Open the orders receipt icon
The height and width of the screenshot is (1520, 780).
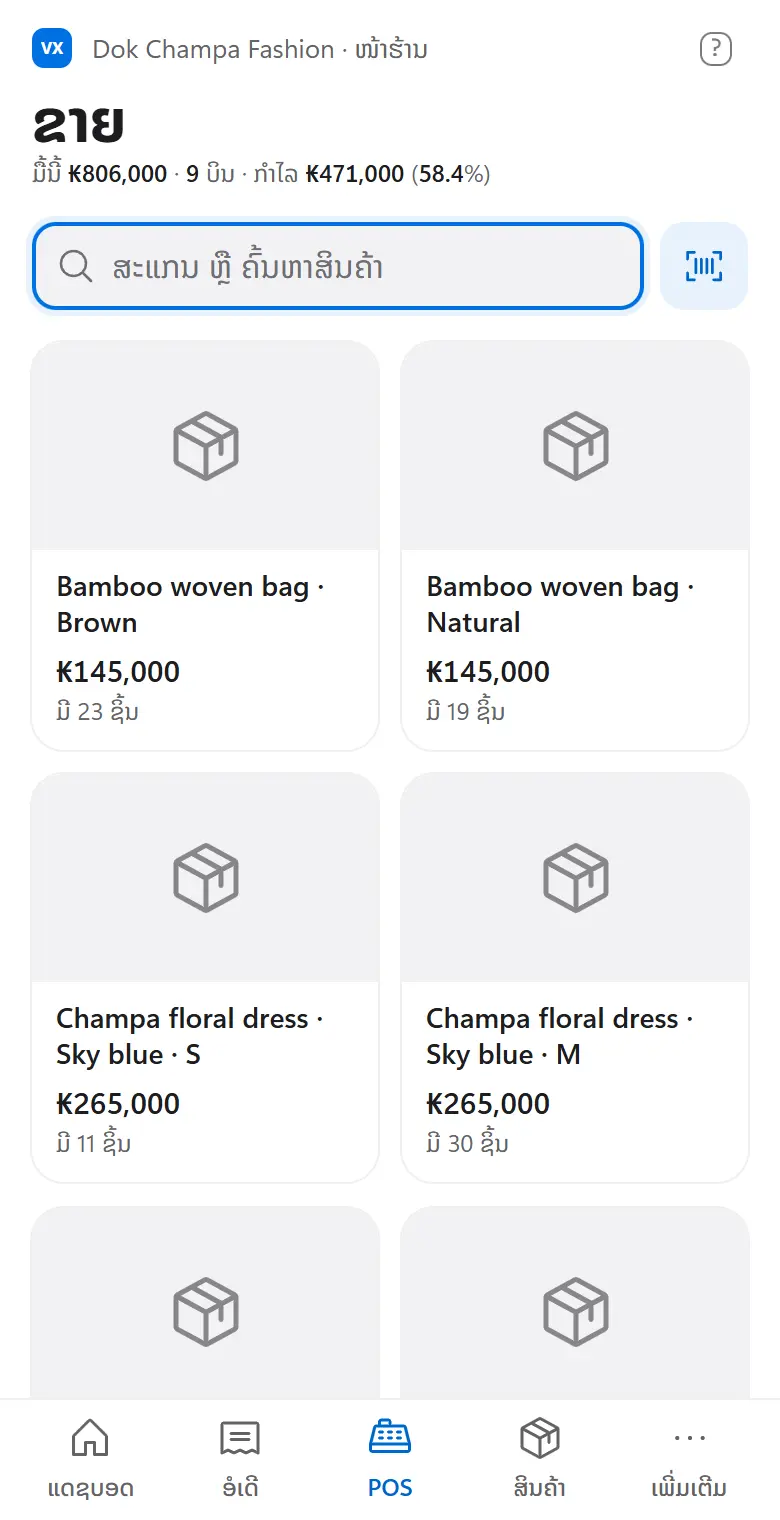coord(240,1439)
